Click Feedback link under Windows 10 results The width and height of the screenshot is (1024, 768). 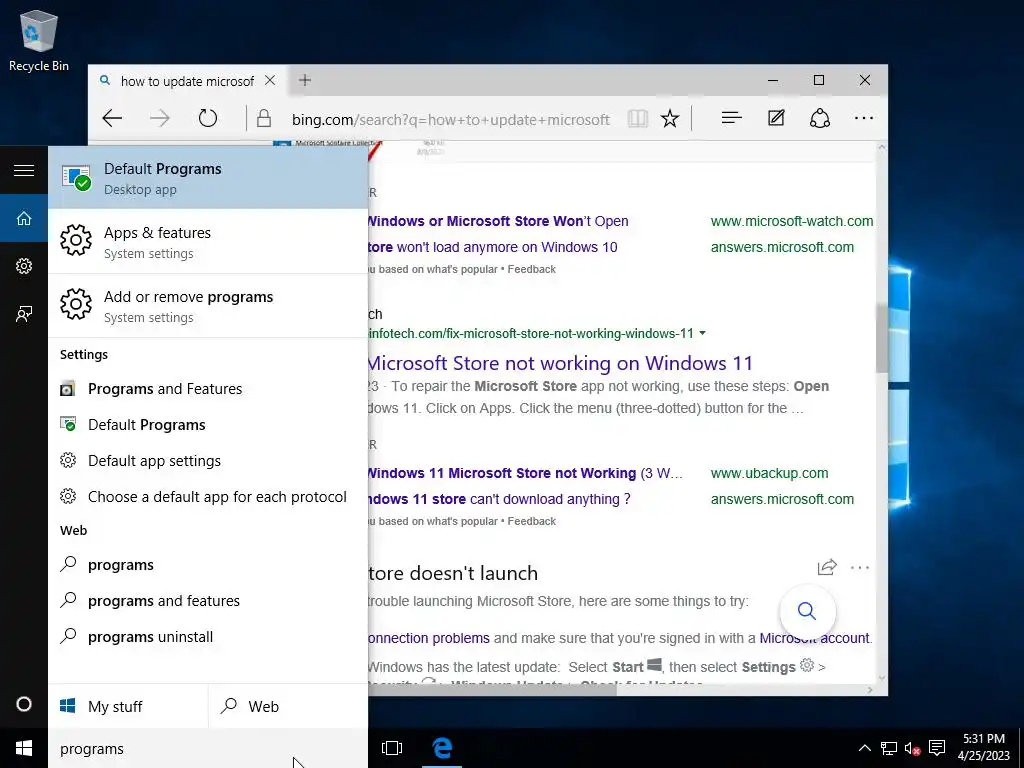tap(532, 269)
